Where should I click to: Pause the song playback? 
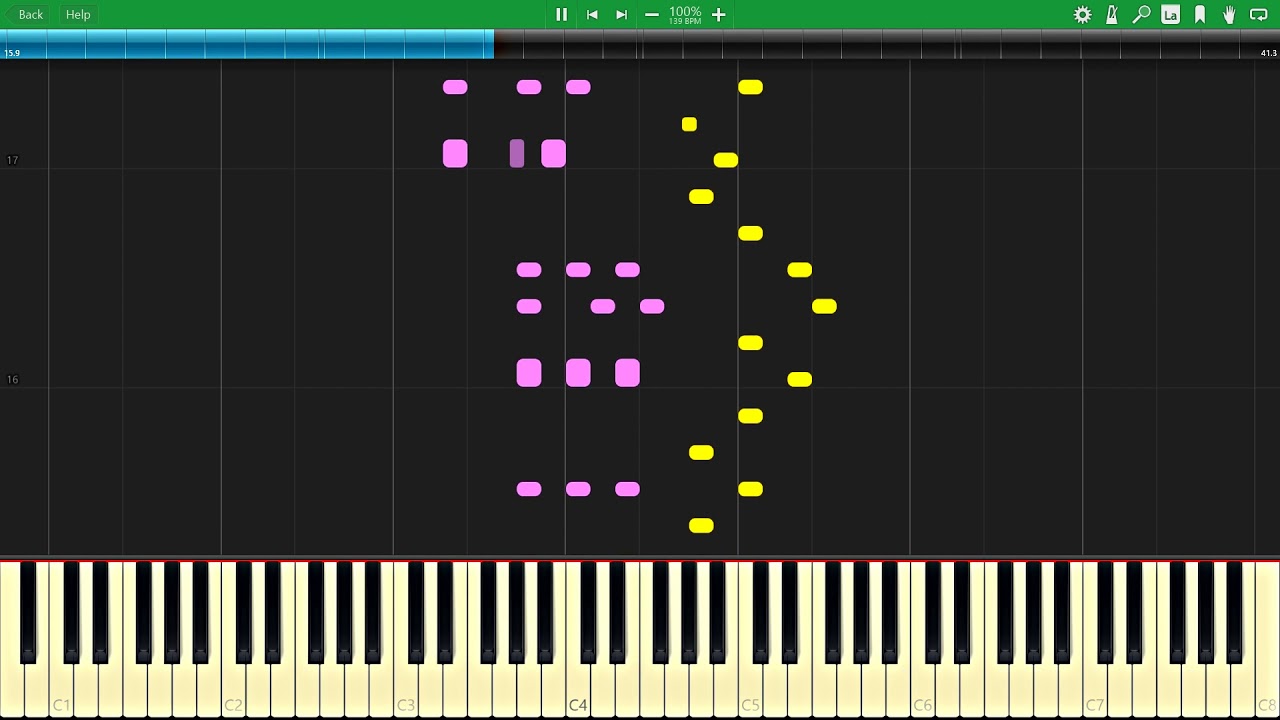[561, 14]
